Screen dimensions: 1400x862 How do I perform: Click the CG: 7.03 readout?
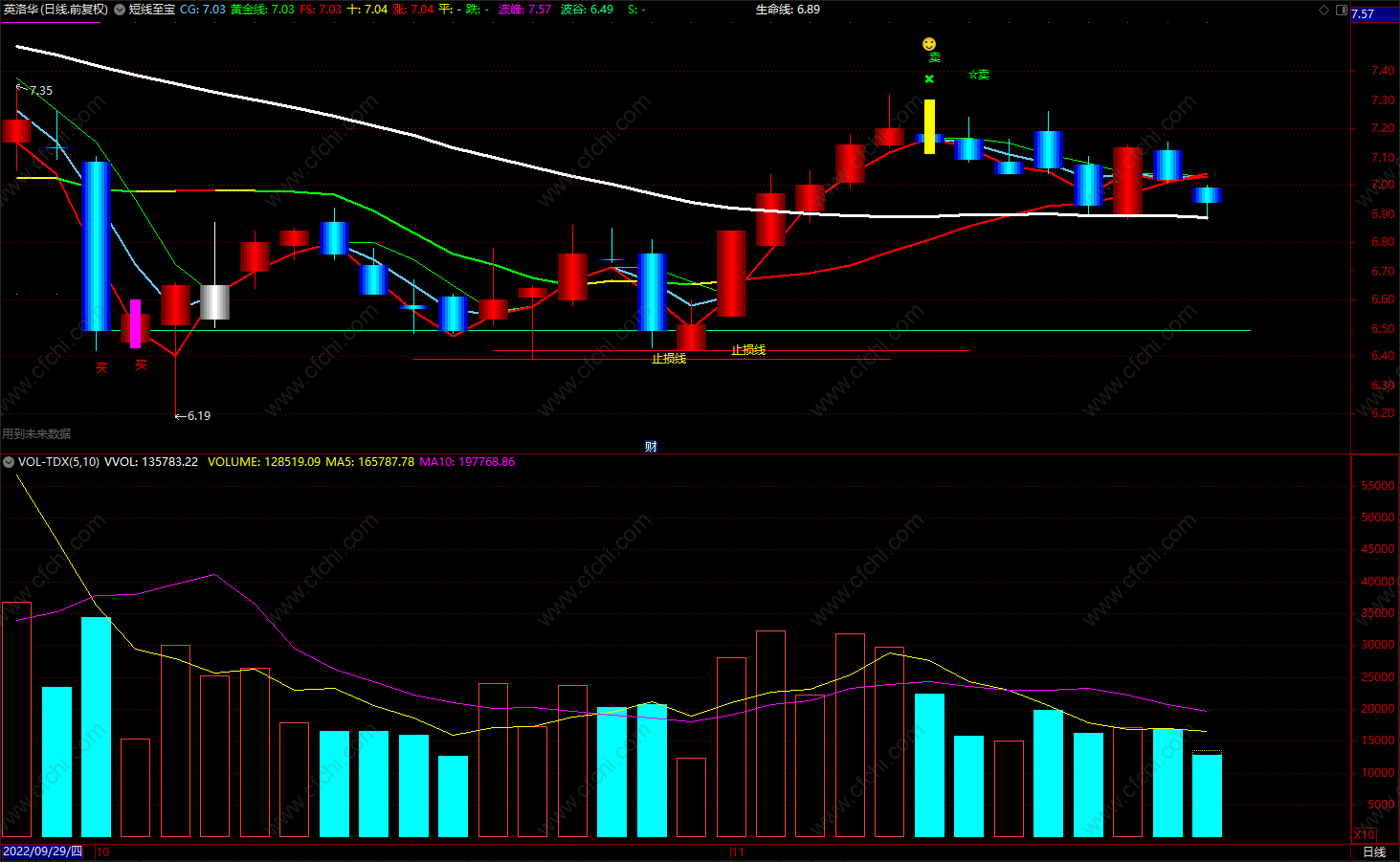(x=203, y=10)
